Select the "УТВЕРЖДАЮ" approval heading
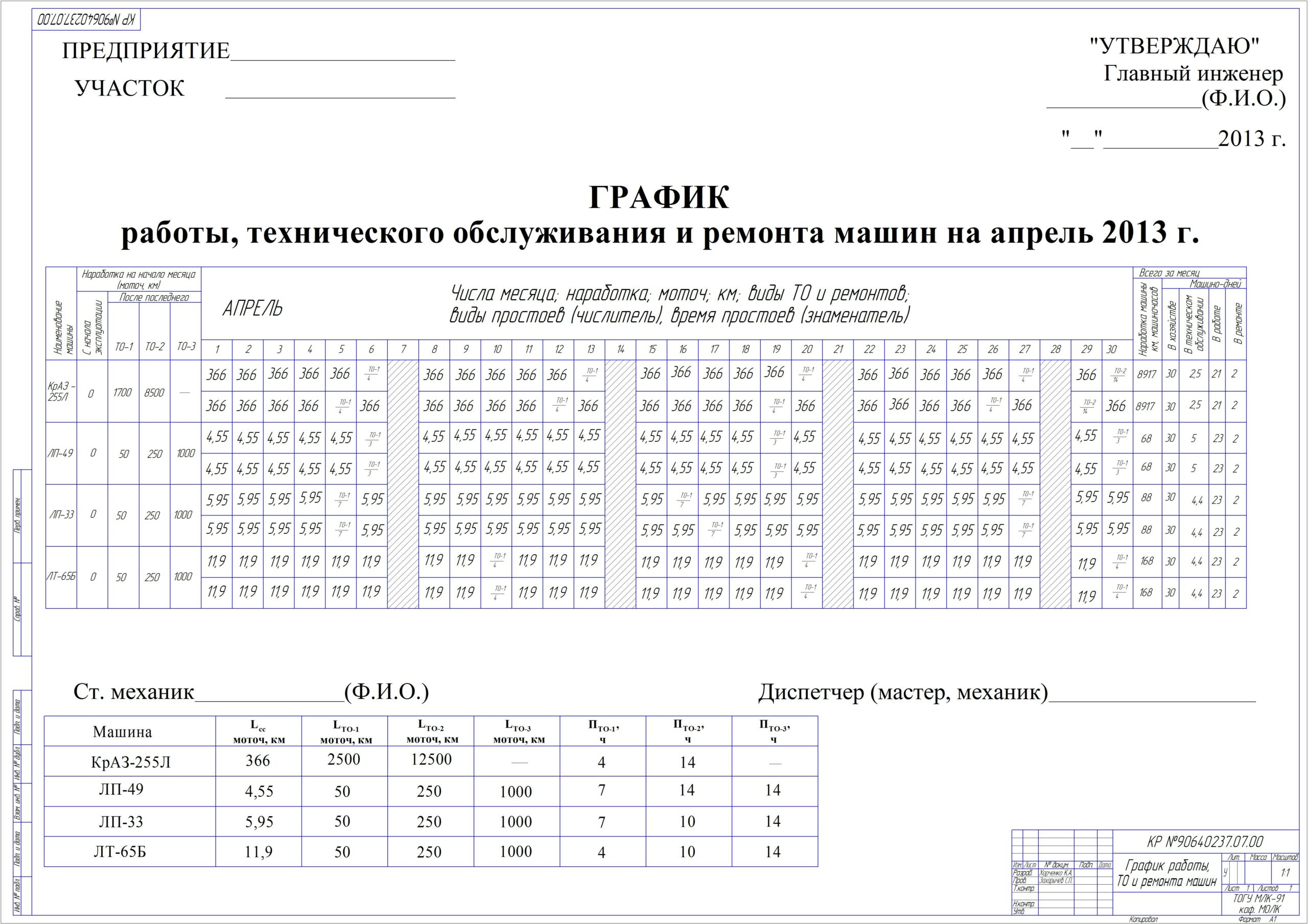 tap(1174, 46)
